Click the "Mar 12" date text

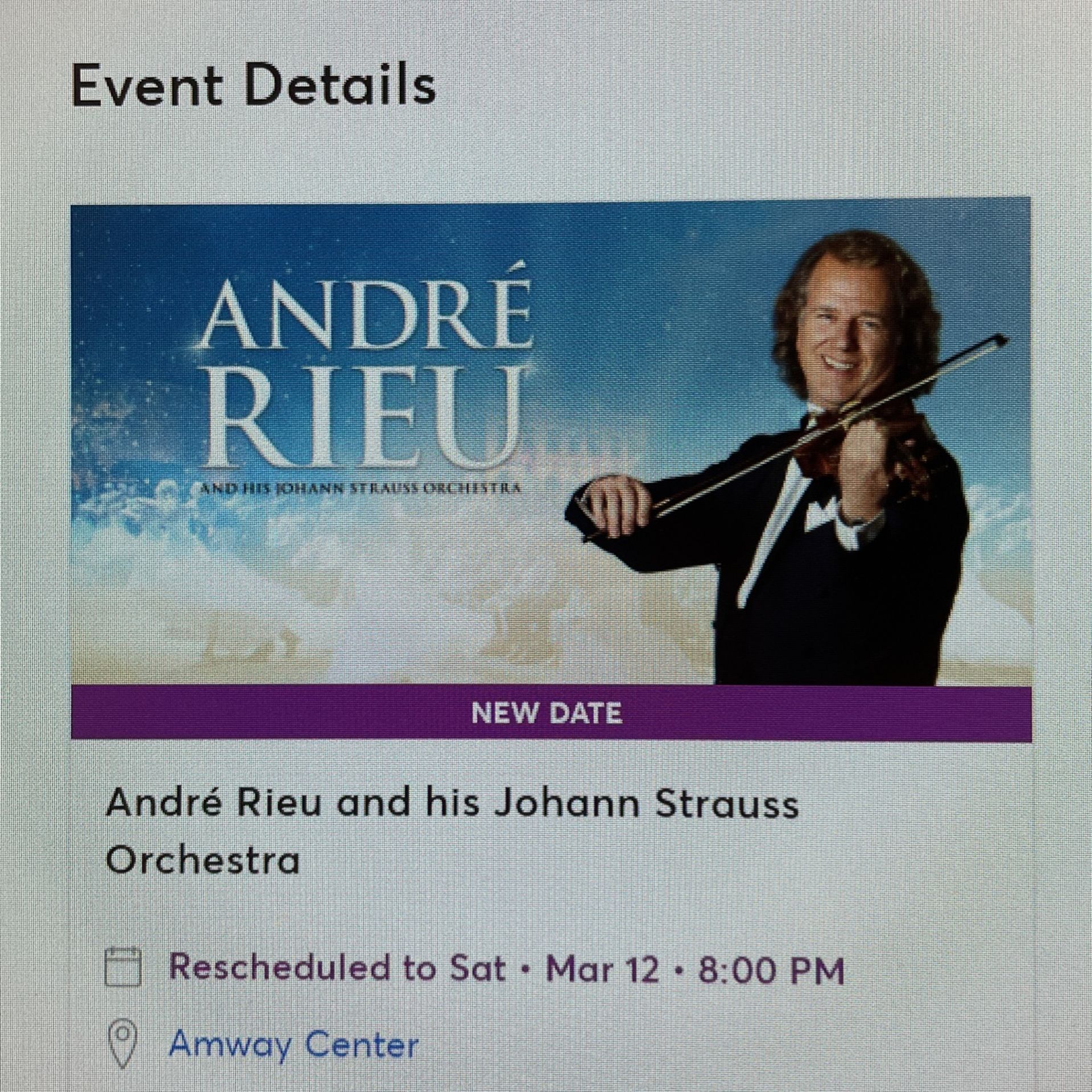[602, 967]
